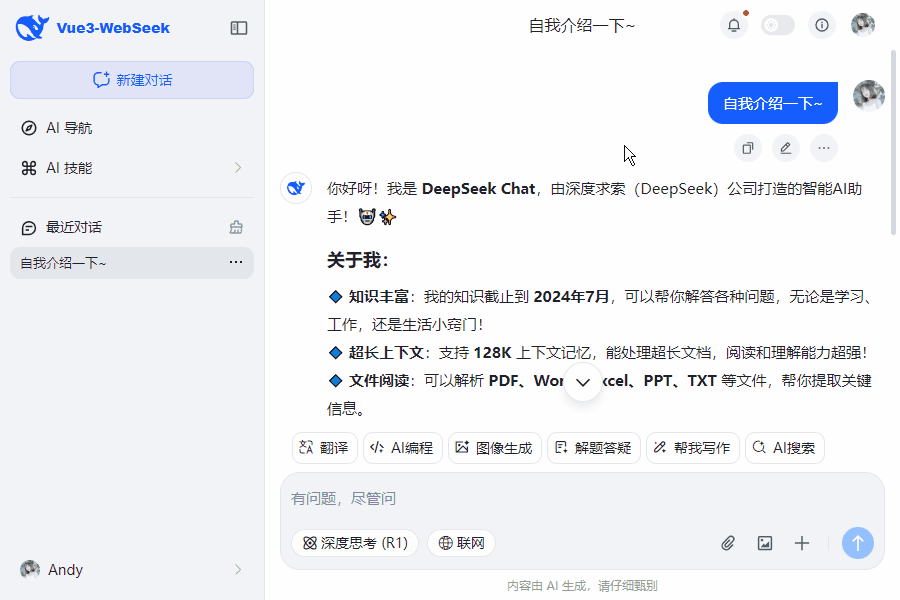900x600 pixels.
Task: Choose the 帮我写作 quick action
Action: point(693,448)
